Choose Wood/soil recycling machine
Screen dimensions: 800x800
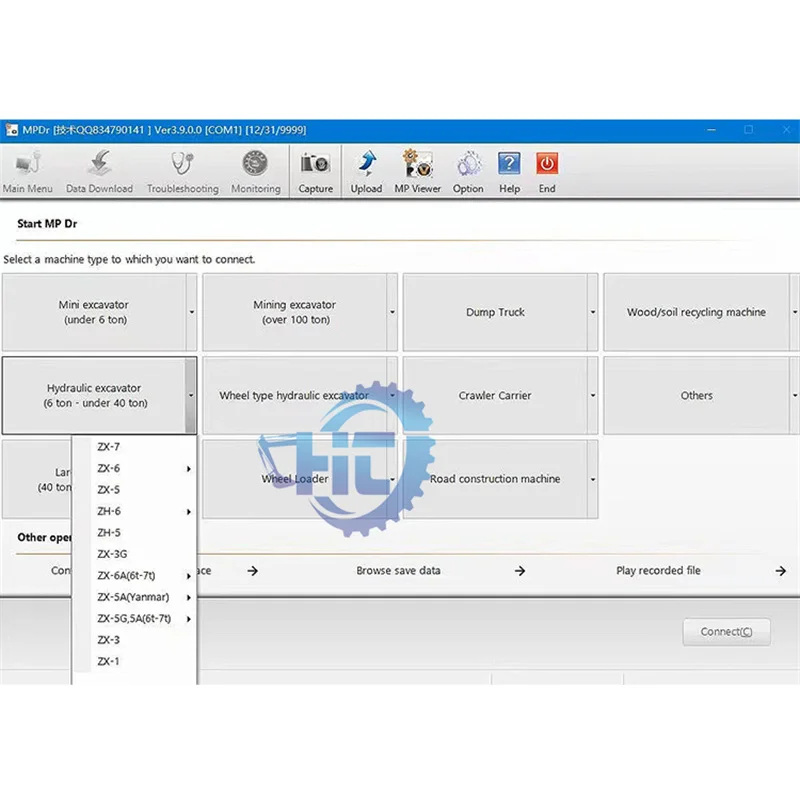696,312
